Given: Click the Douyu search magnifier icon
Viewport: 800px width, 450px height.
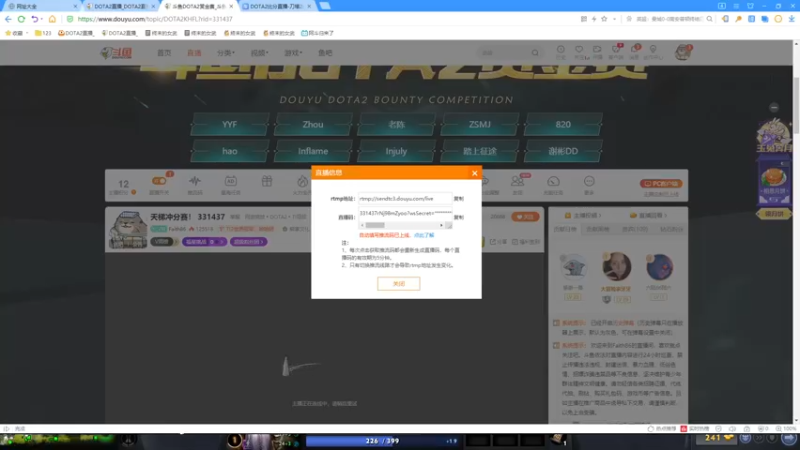Looking at the screenshot, I should coord(535,53).
